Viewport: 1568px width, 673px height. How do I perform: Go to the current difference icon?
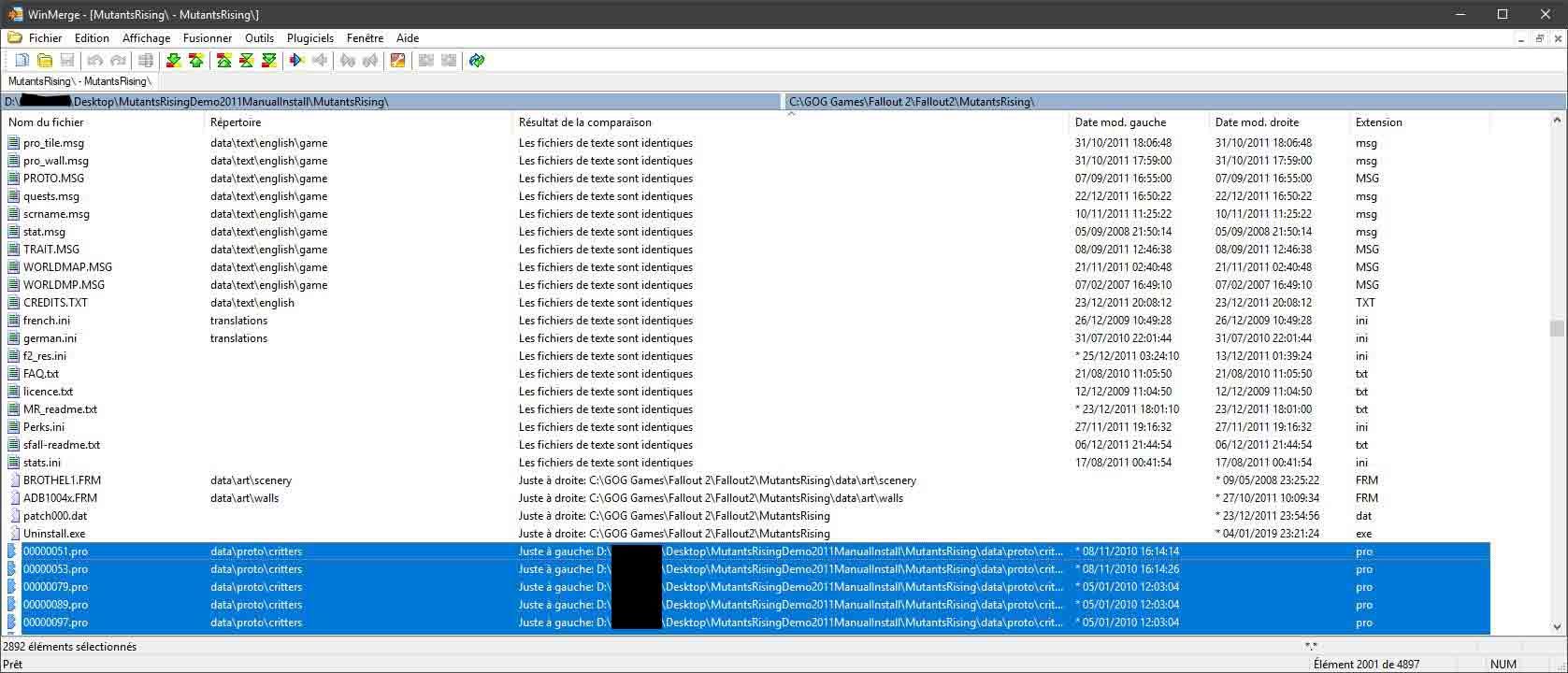246,61
